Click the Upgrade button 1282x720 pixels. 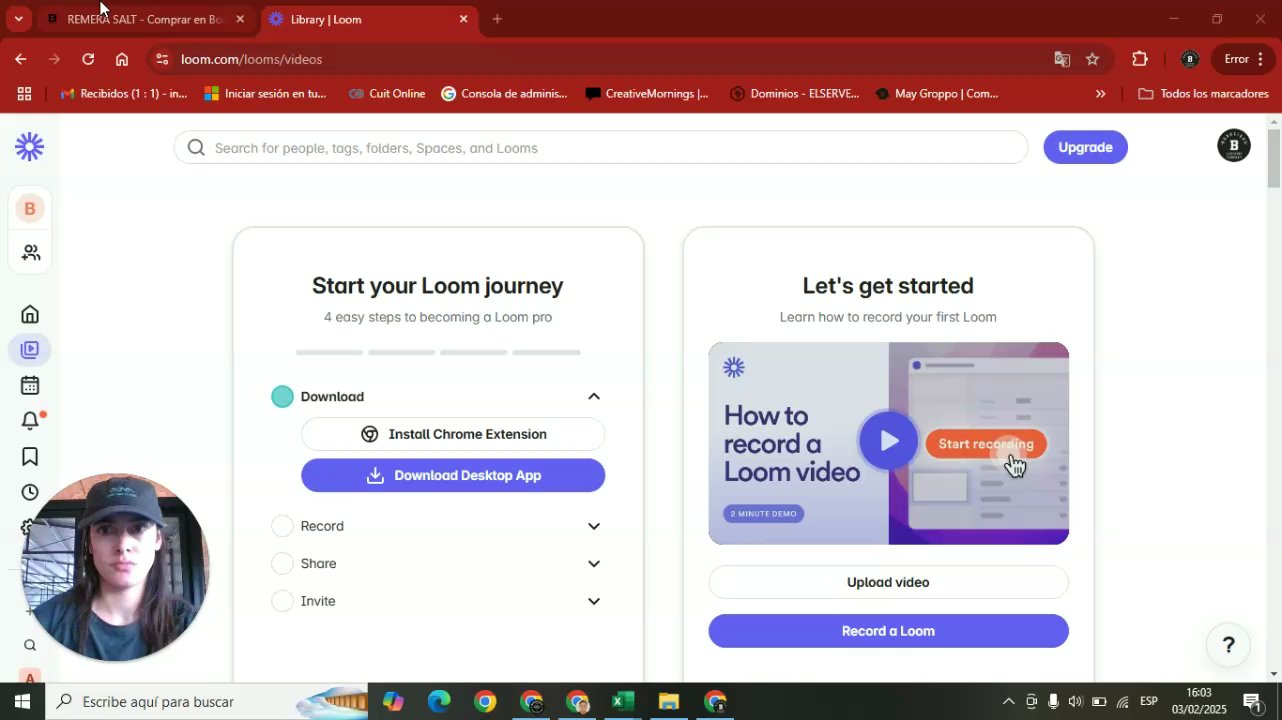(1085, 147)
